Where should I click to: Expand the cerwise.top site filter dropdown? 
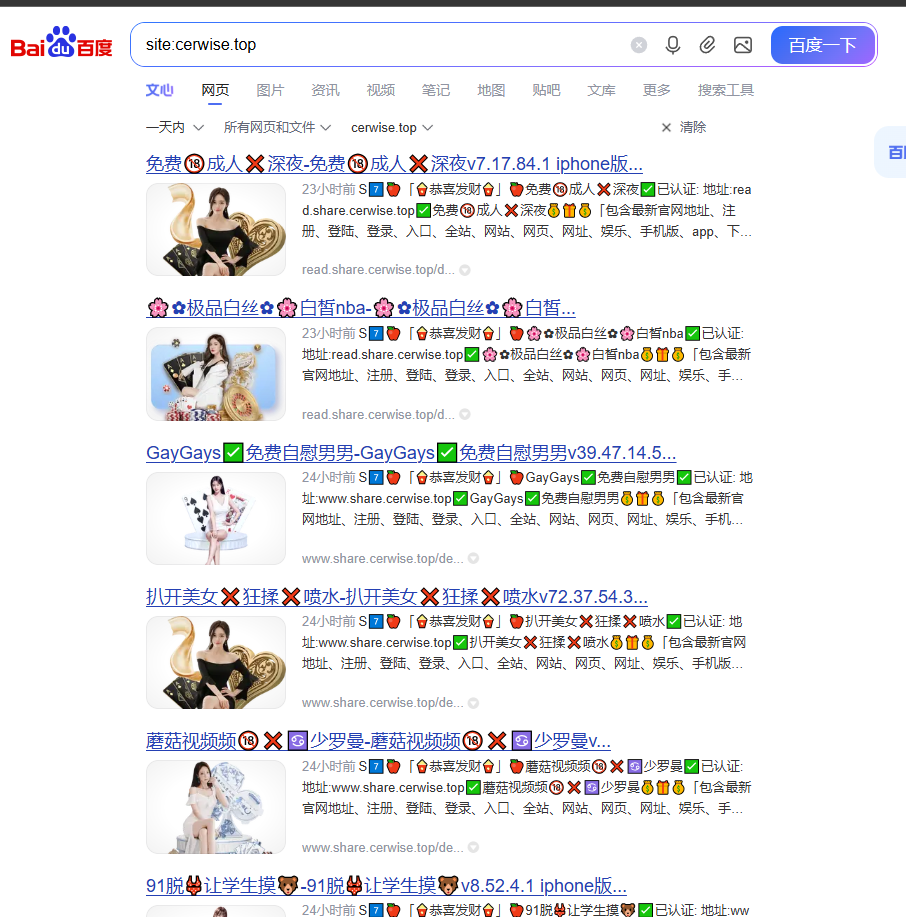click(x=392, y=127)
